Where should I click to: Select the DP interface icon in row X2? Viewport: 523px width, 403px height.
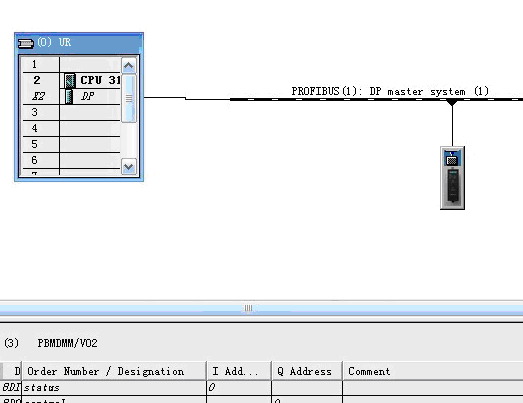tap(69, 97)
